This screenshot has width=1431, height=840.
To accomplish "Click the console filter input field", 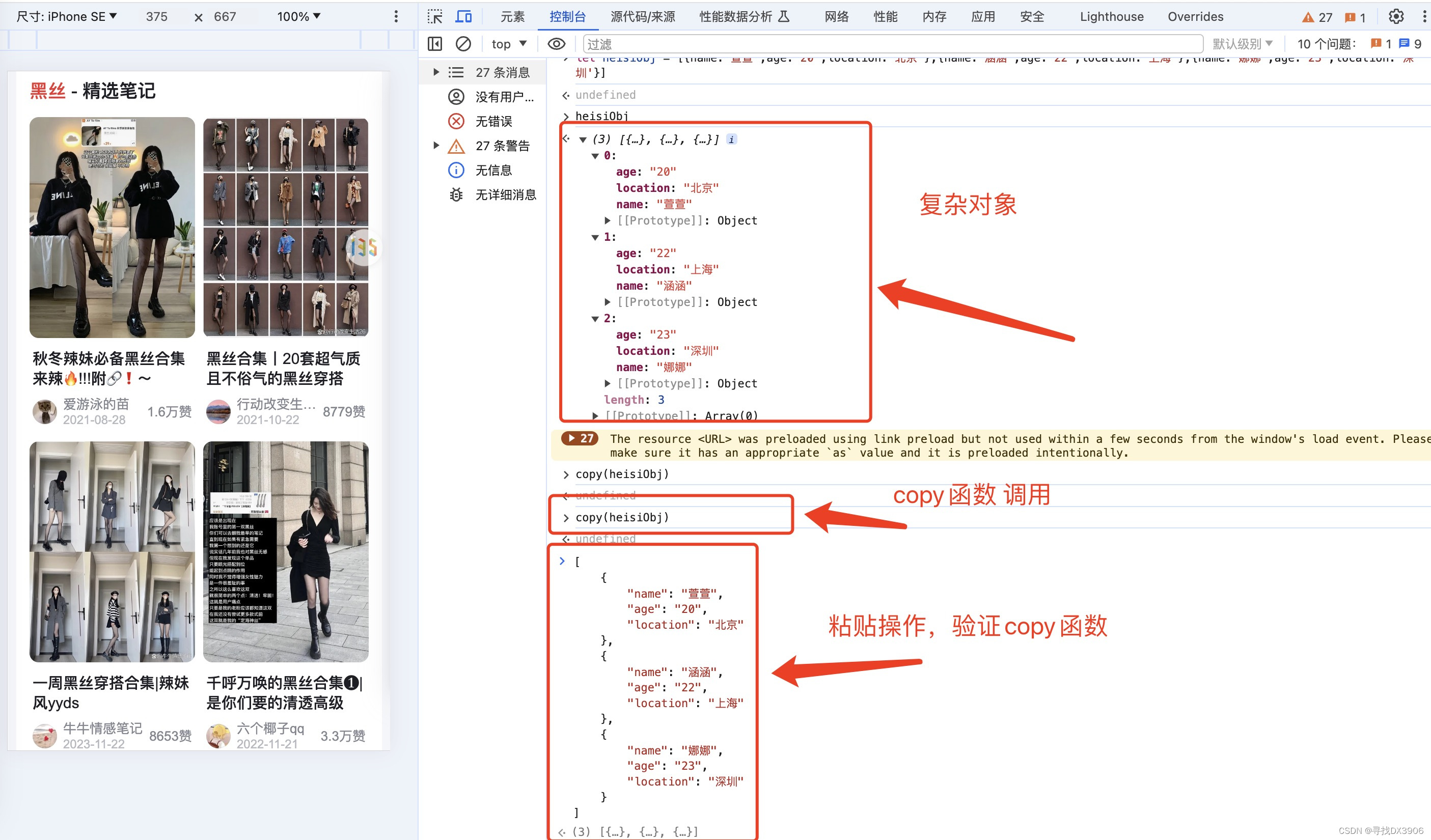I will (x=892, y=44).
